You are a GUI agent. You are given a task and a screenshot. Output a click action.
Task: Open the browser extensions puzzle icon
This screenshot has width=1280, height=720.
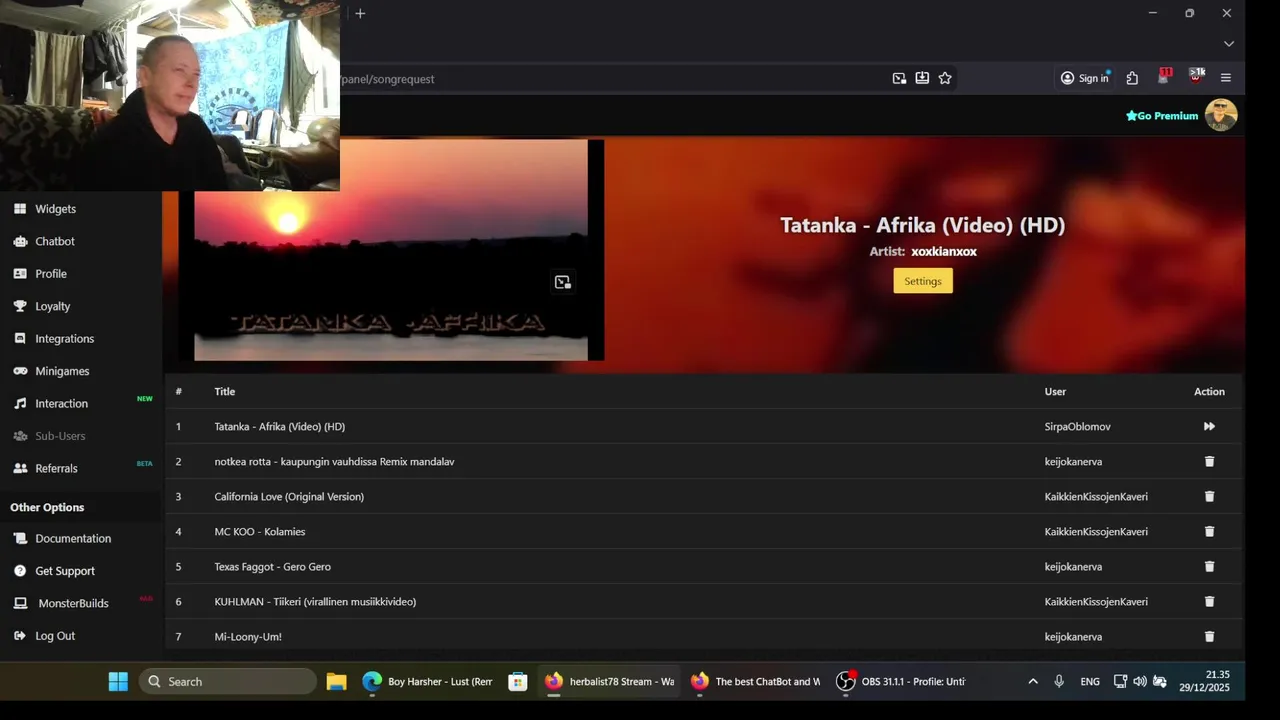tap(1132, 78)
